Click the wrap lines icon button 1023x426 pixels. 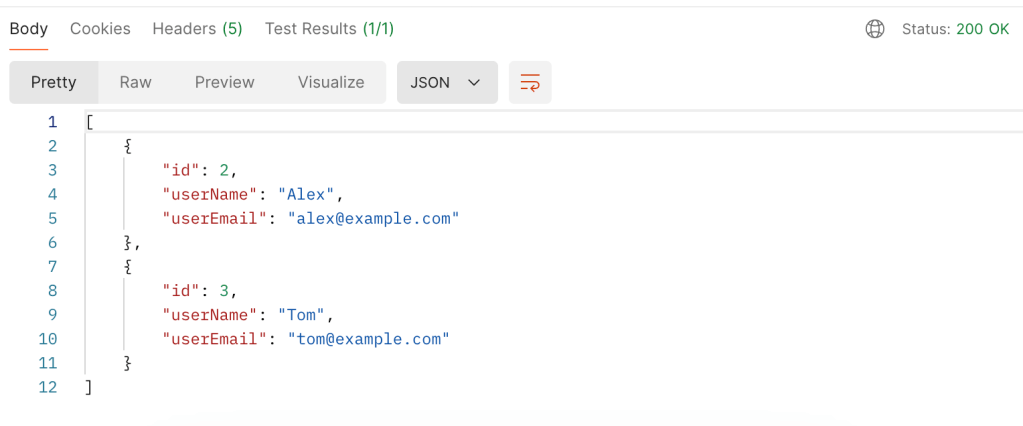(530, 83)
